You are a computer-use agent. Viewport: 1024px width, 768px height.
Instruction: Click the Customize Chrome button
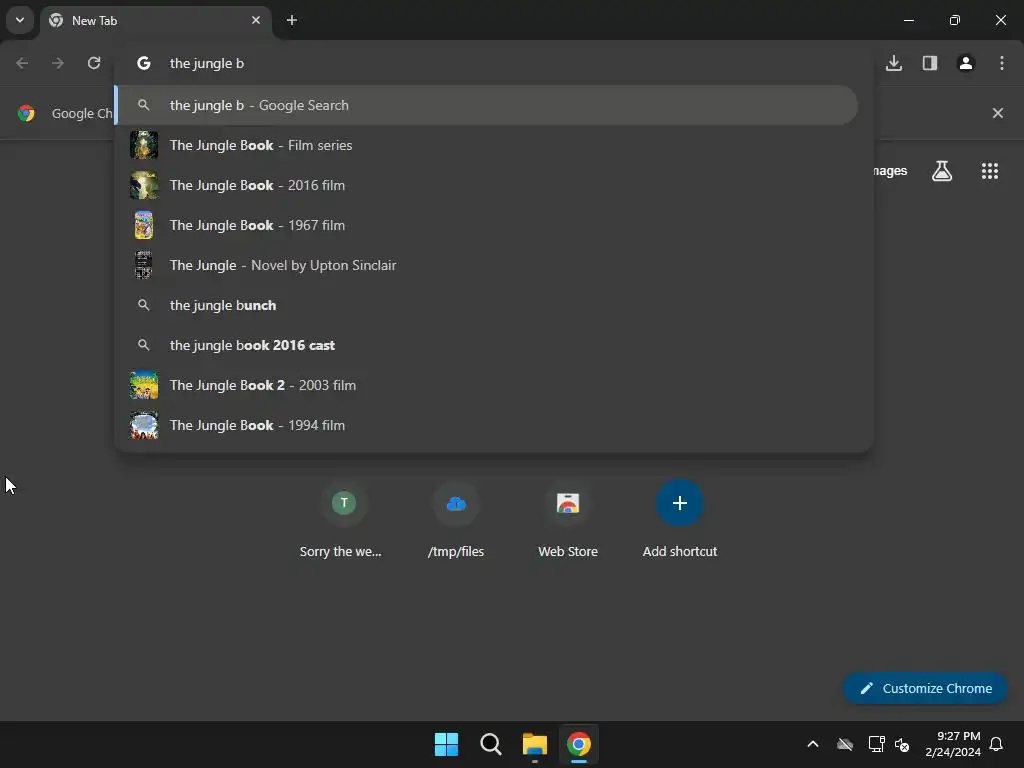click(925, 688)
